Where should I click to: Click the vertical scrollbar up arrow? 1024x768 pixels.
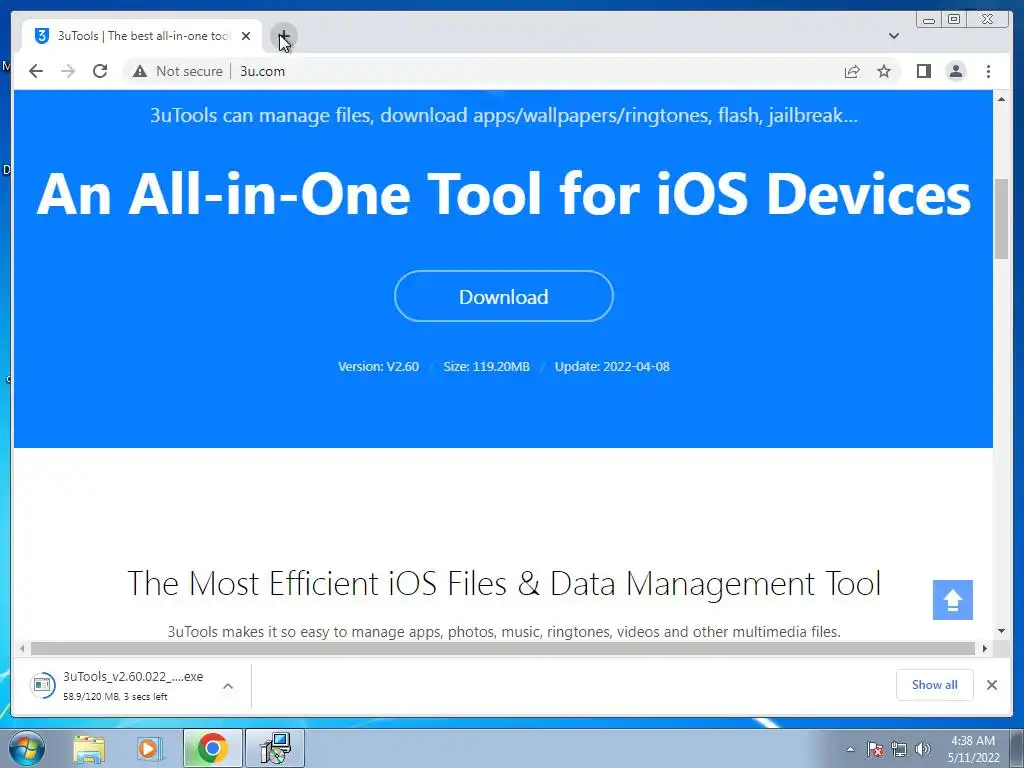[1002, 99]
